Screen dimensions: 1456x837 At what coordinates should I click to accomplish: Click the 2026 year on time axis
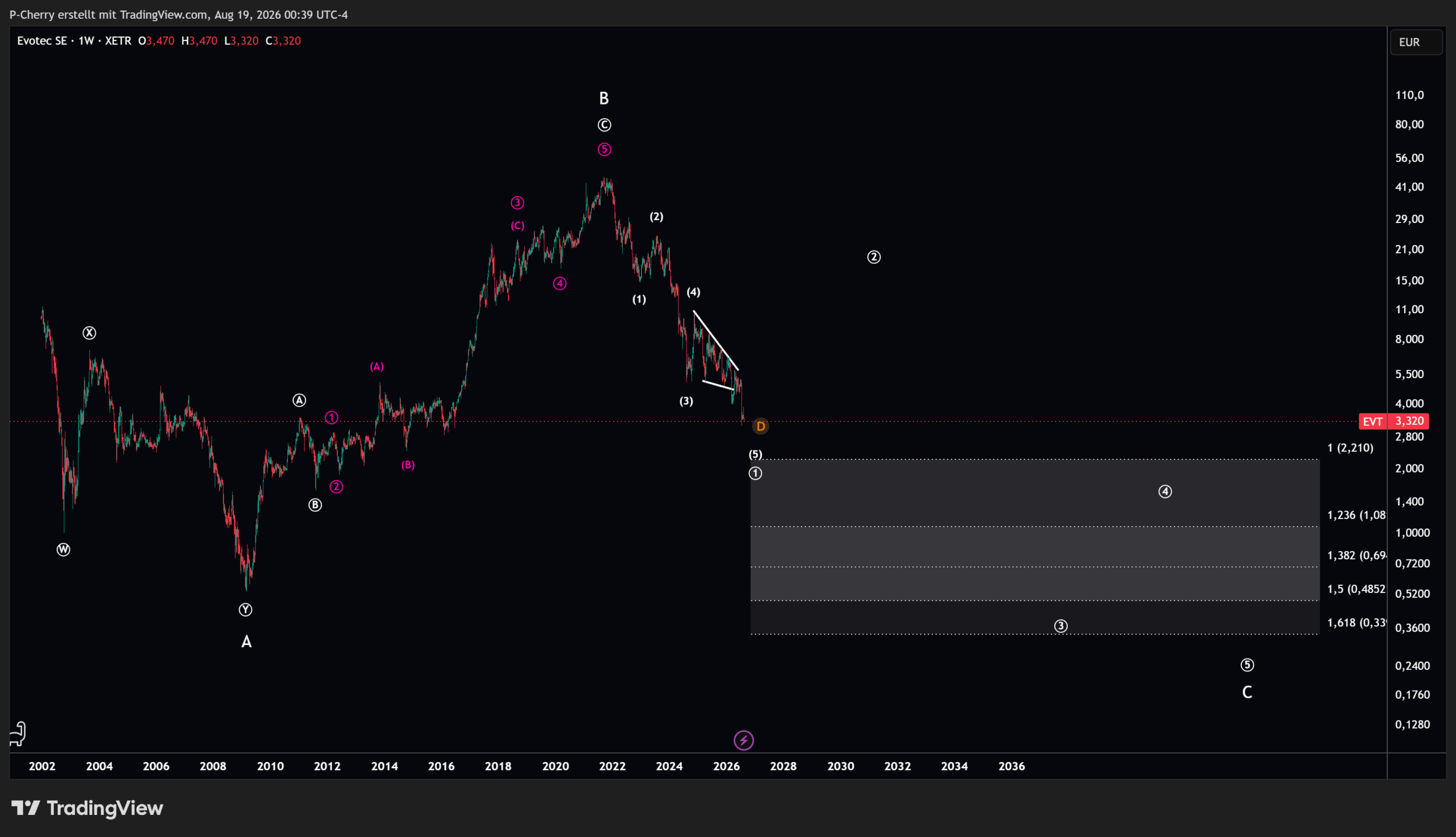point(726,766)
